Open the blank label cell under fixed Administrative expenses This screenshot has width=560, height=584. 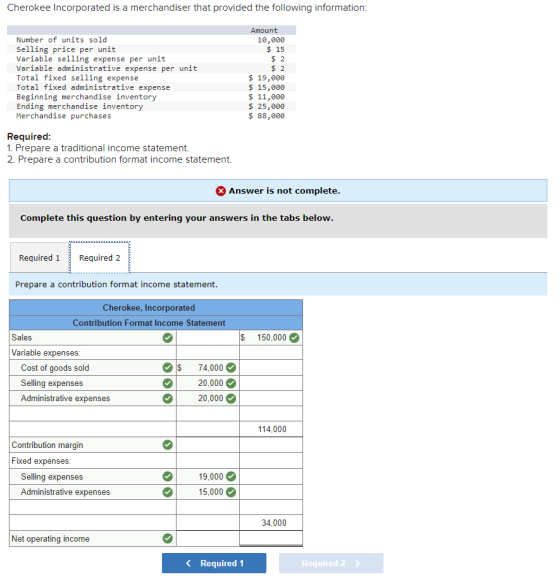point(93,507)
